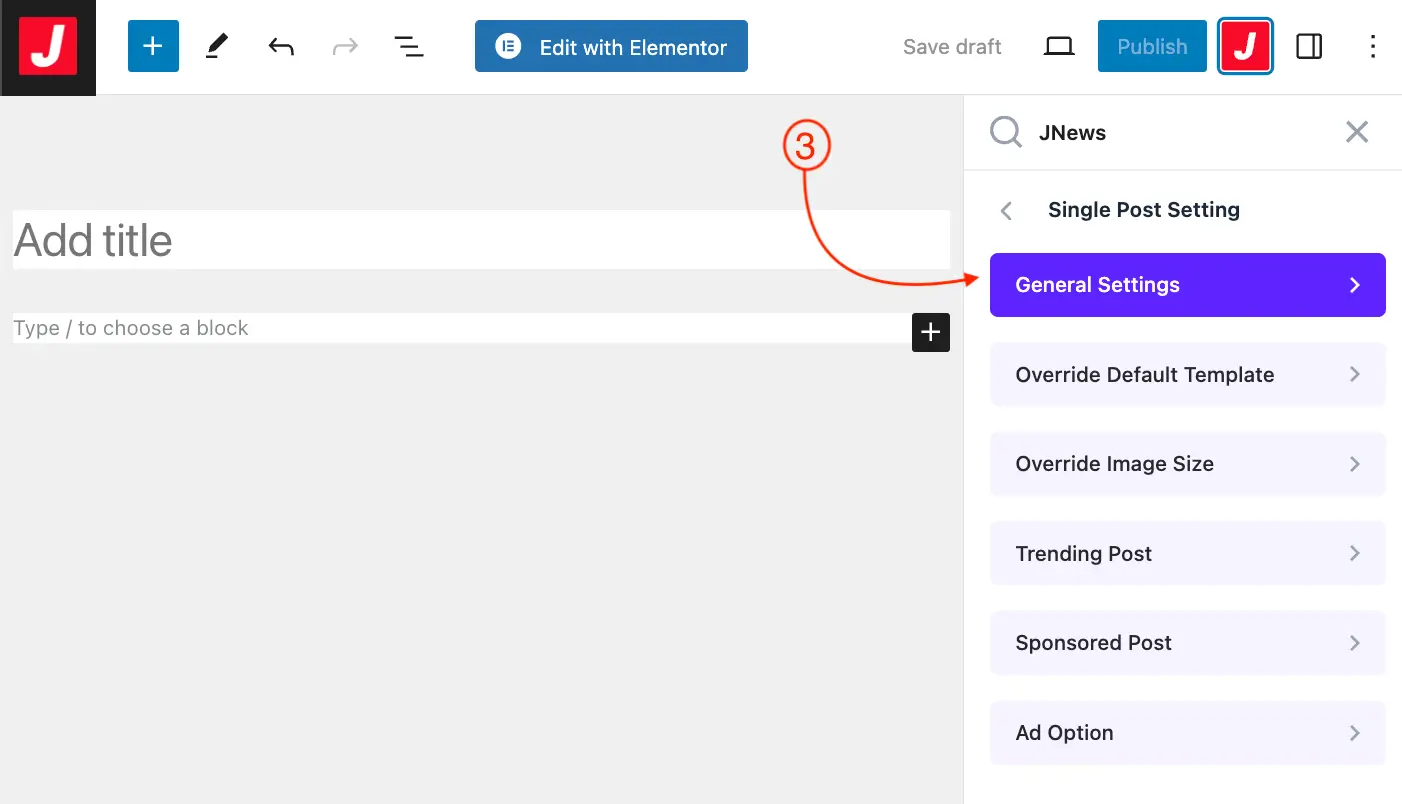The height and width of the screenshot is (804, 1402).
Task: Click Edit with Elementor button
Action: click(x=611, y=47)
